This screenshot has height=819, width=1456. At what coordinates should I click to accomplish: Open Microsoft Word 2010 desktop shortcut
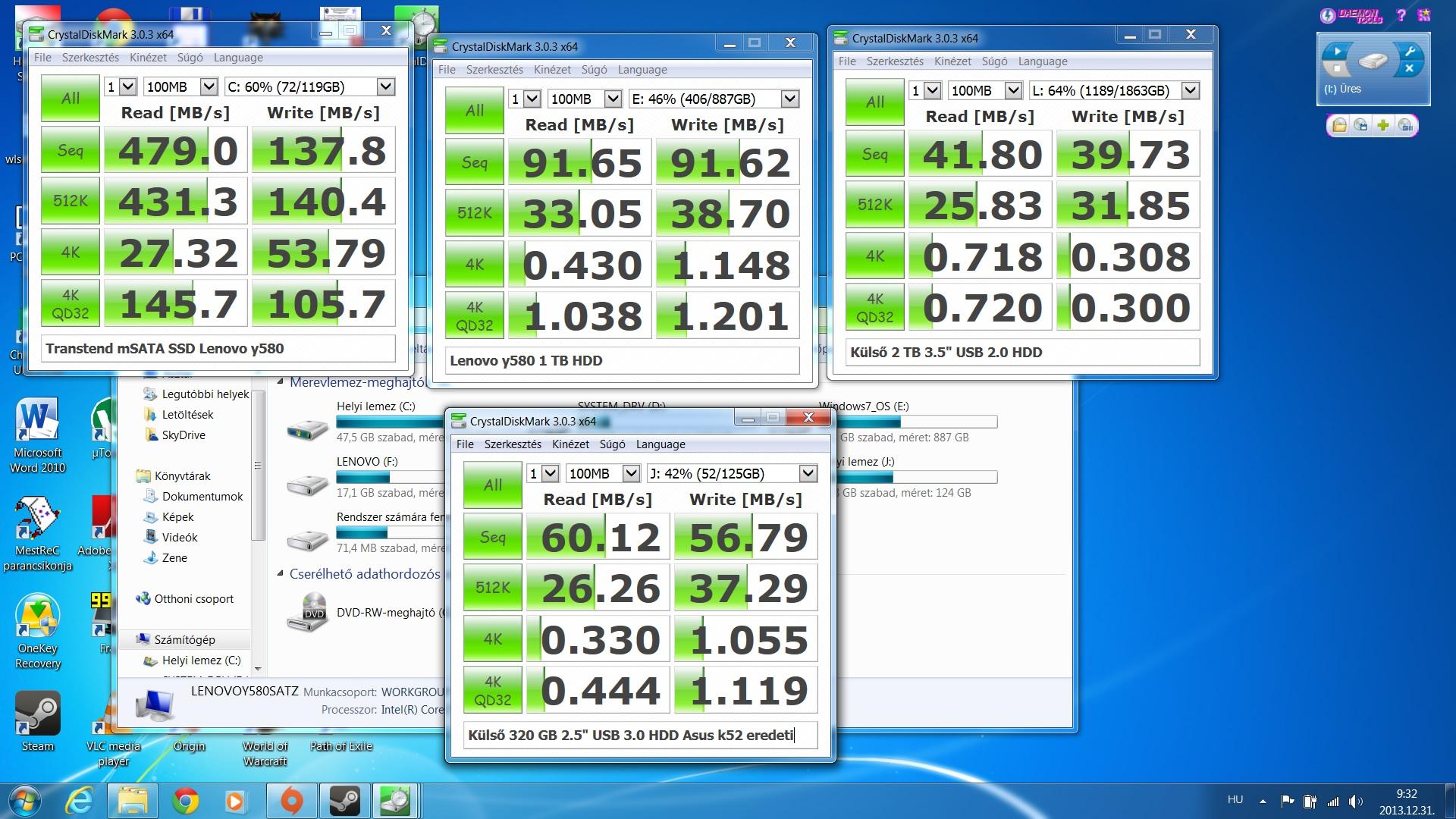[37, 436]
